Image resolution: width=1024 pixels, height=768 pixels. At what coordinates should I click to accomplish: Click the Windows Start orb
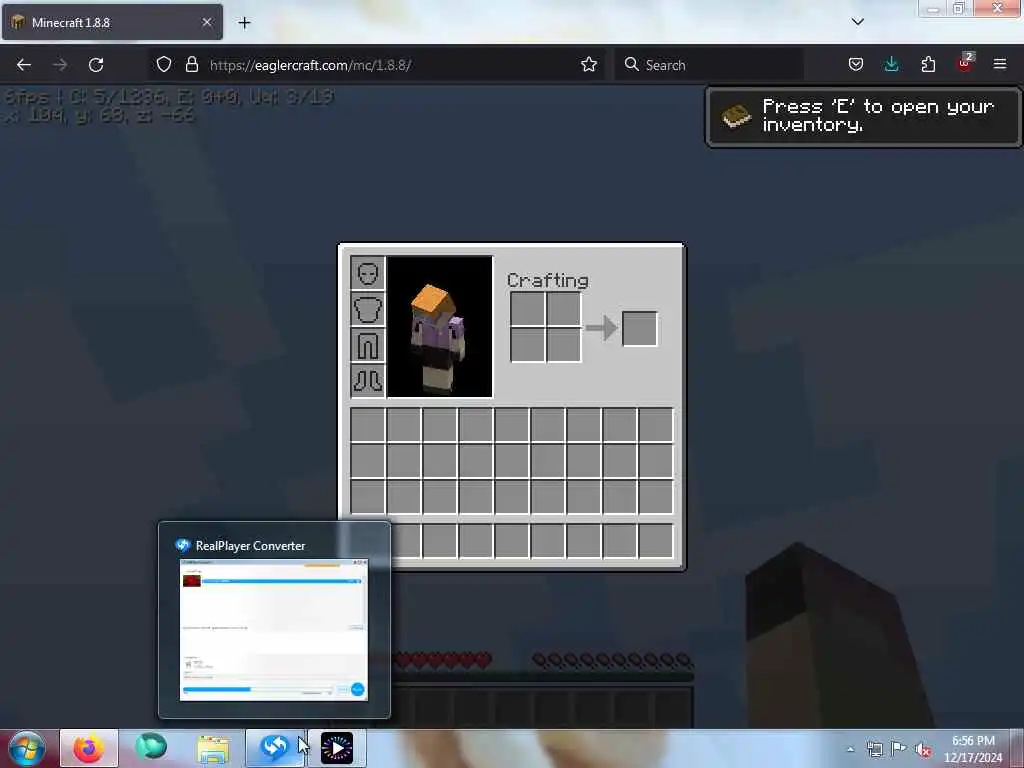[27, 748]
